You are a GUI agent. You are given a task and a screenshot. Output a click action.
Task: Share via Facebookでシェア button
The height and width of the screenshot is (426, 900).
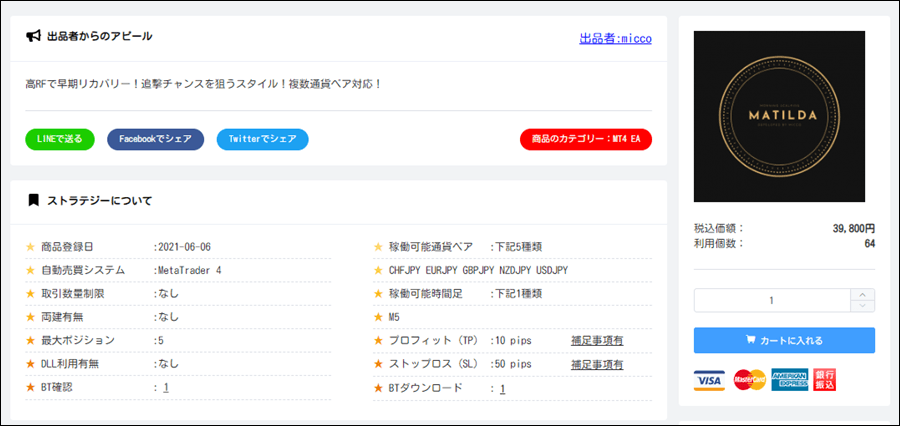pos(156,139)
